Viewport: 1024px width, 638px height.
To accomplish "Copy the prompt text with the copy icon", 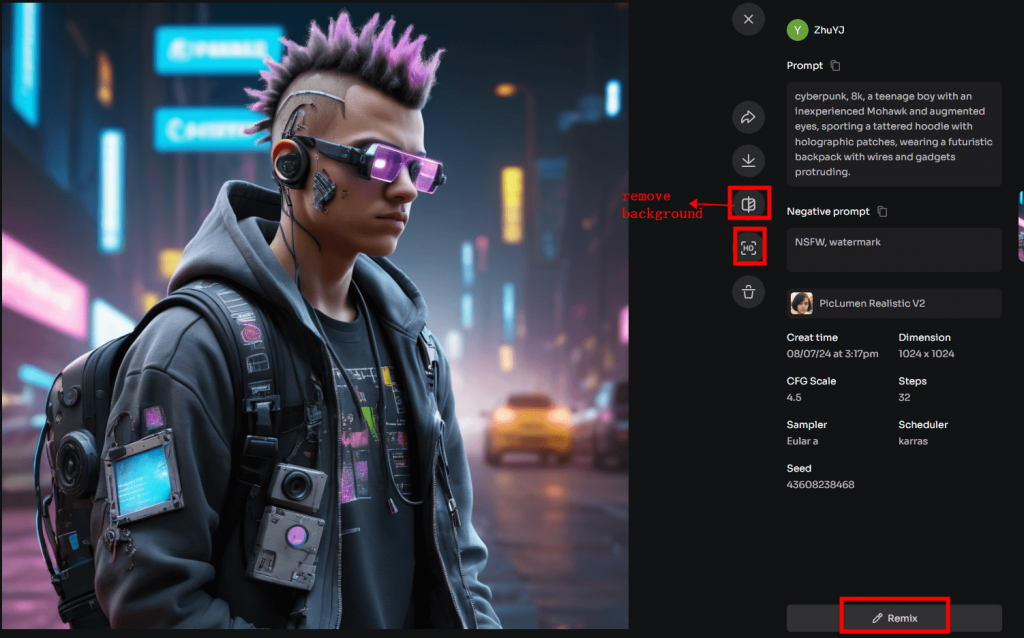I will (835, 65).
